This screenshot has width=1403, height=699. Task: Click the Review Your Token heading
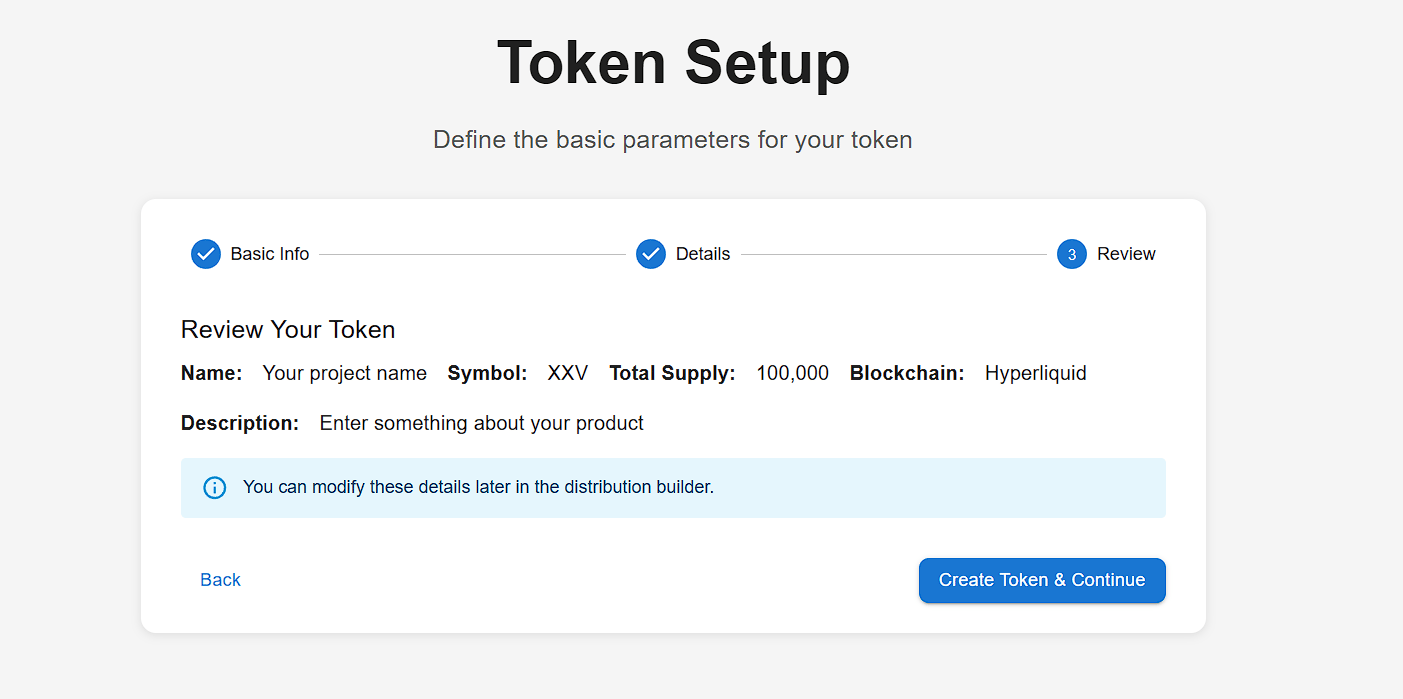pyautogui.click(x=288, y=329)
